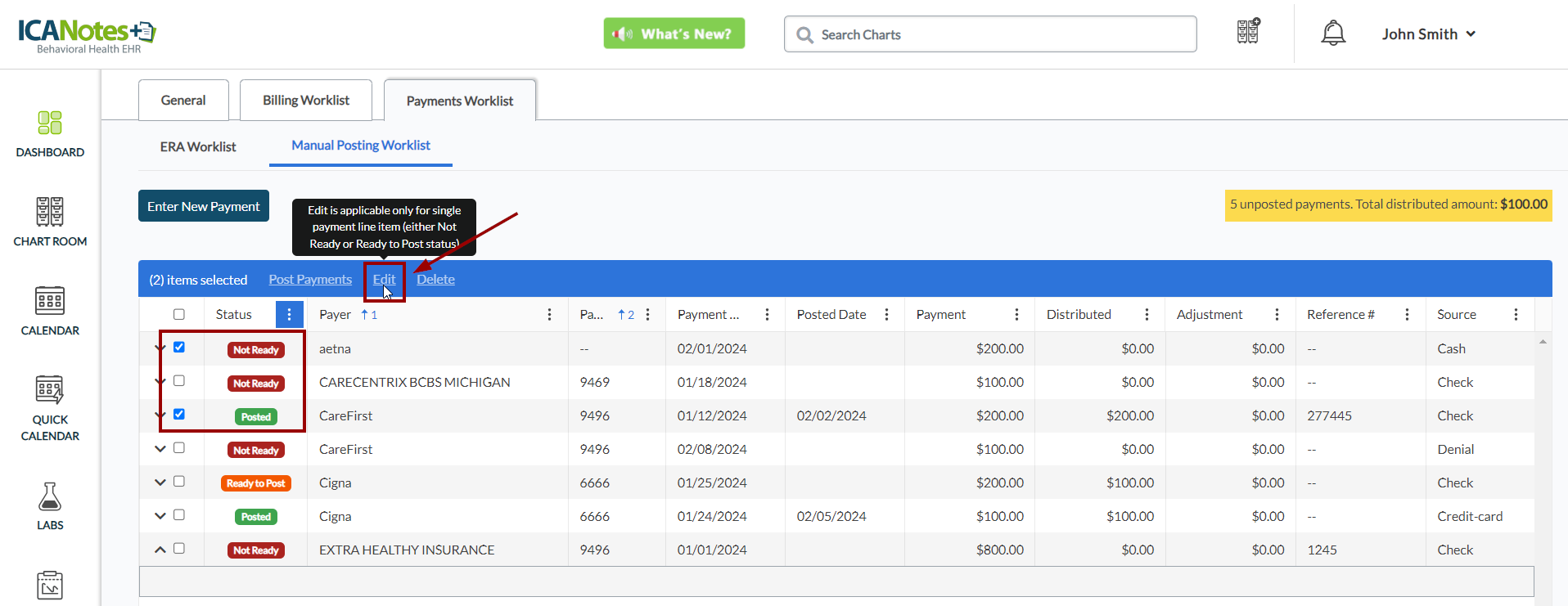
Task: Open Status column options menu
Action: (289, 315)
